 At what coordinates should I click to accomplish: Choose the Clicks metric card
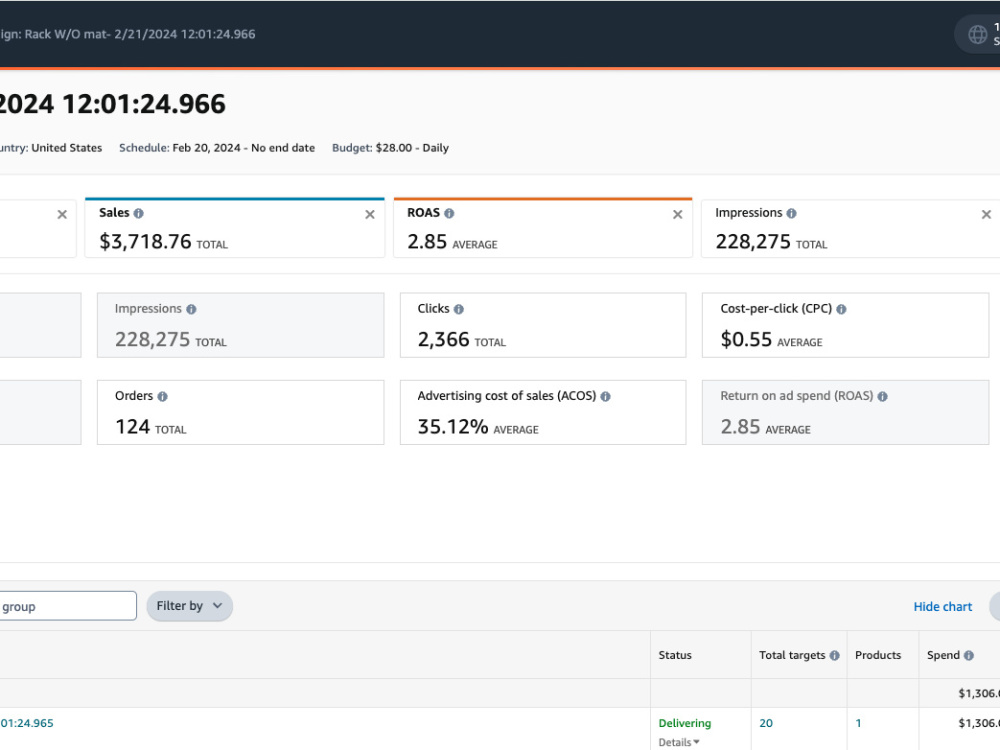[543, 325]
